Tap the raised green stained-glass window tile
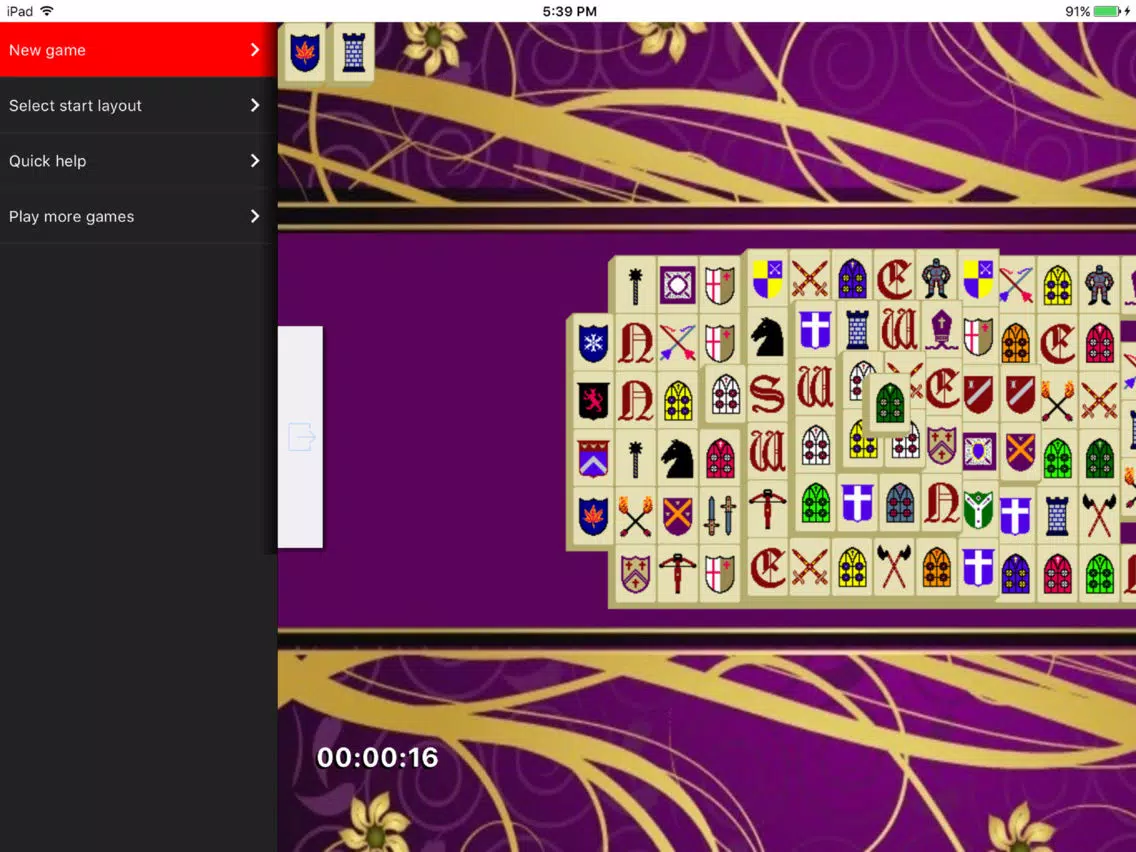Screen dimensions: 1136x852 click(890, 402)
